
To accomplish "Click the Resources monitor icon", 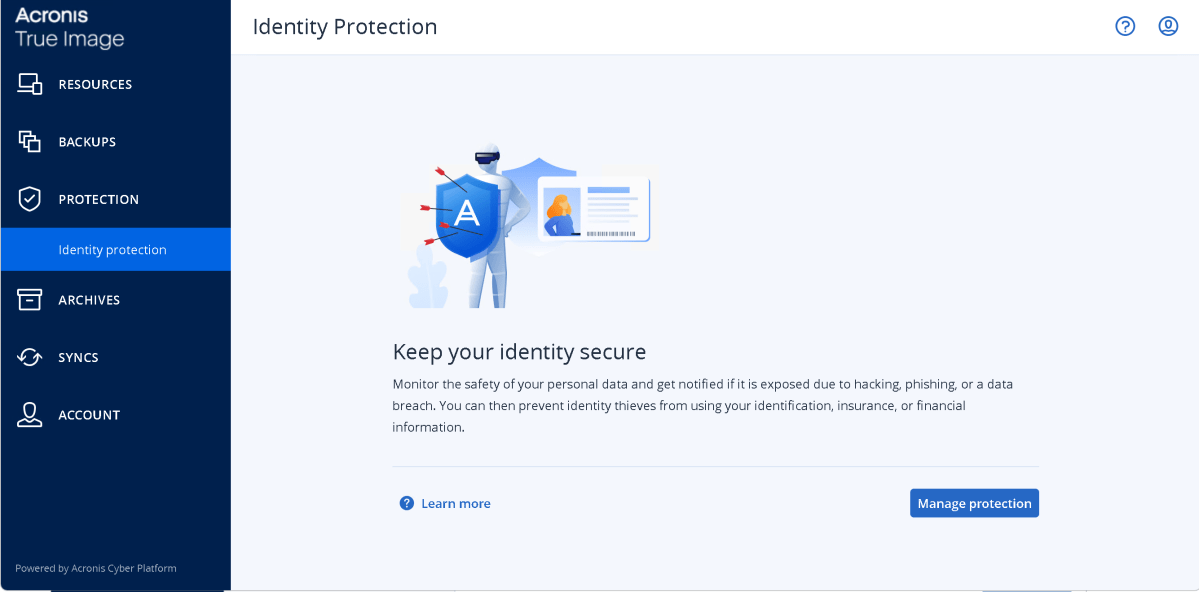I will click(30, 84).
